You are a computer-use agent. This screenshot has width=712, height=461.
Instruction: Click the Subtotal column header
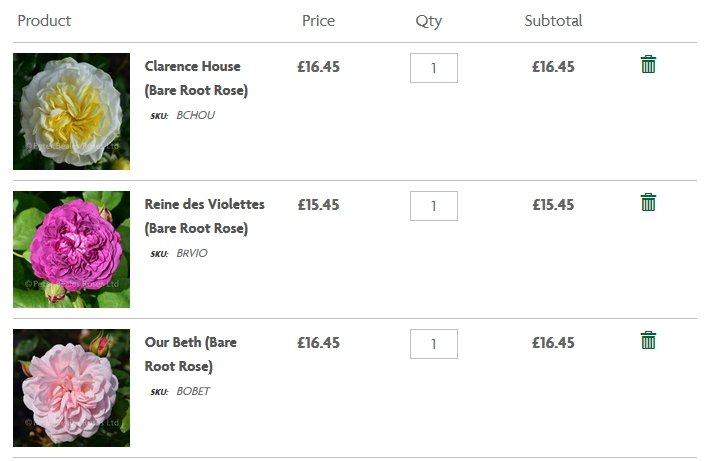[553, 20]
